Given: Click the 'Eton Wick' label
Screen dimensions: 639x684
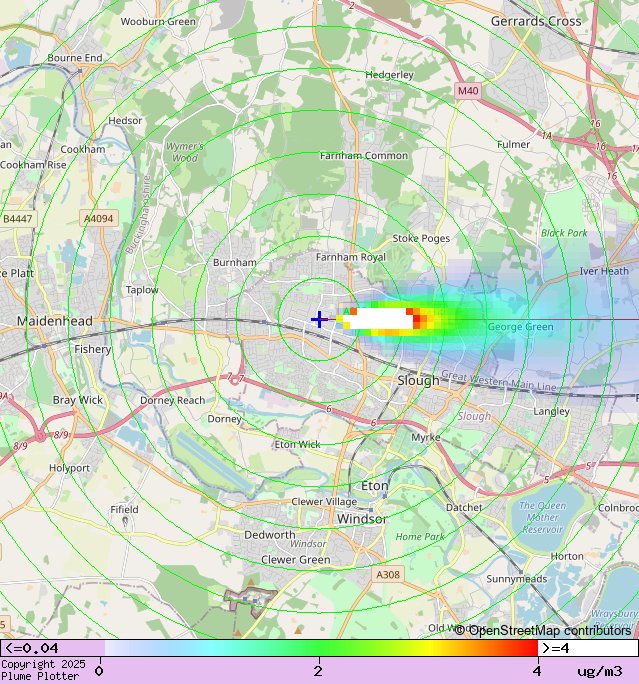Looking at the screenshot, I should click(297, 445).
